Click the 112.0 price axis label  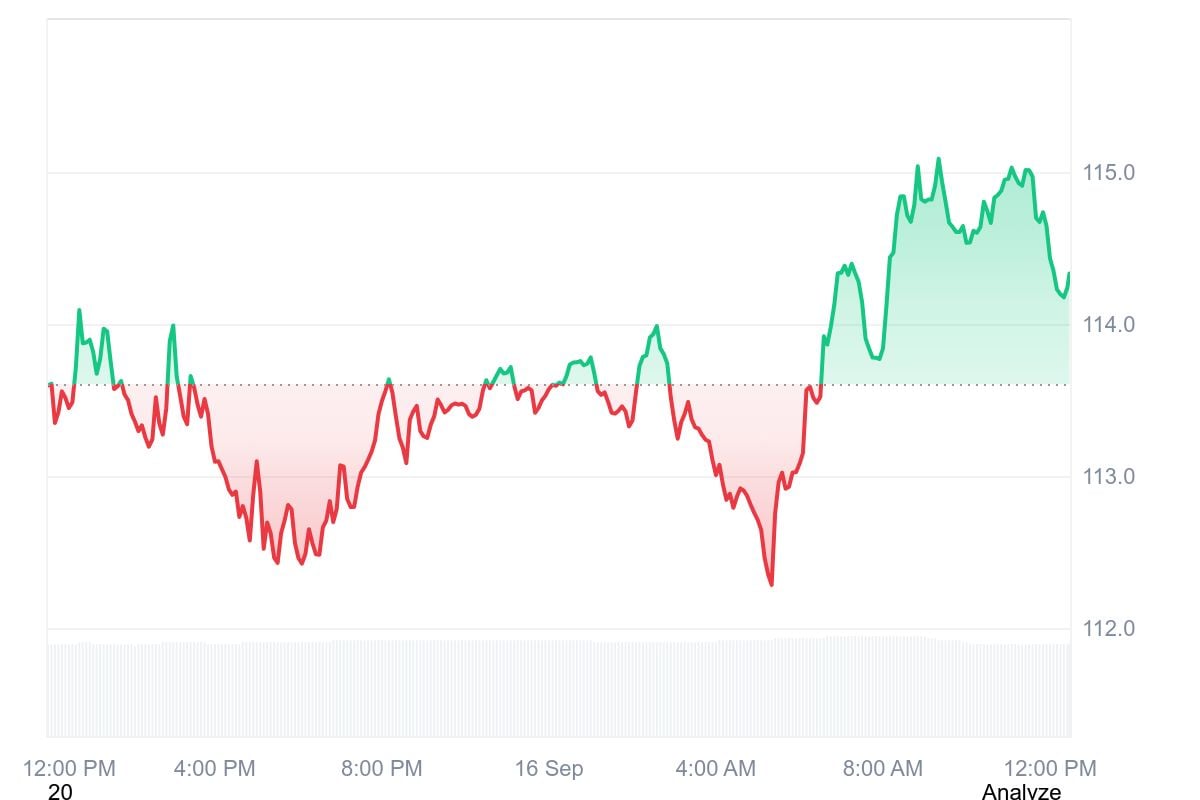coord(1109,629)
